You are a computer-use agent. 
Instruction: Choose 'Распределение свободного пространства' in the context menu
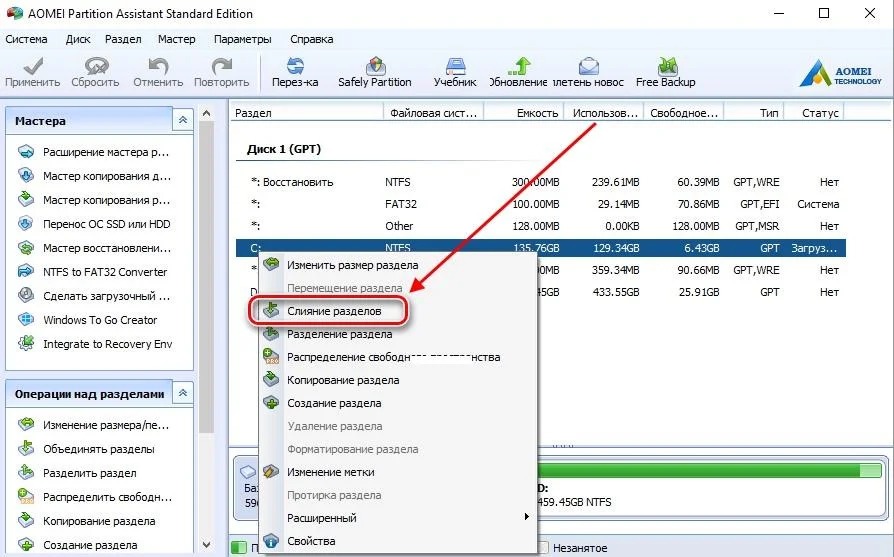[398, 357]
